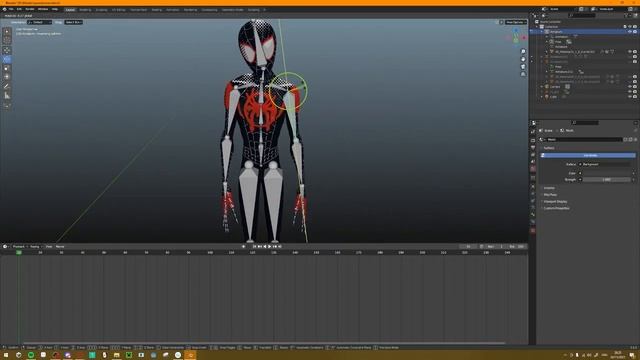Play the animation forward
Viewport: 640px width, 360px height.
(x=269, y=247)
